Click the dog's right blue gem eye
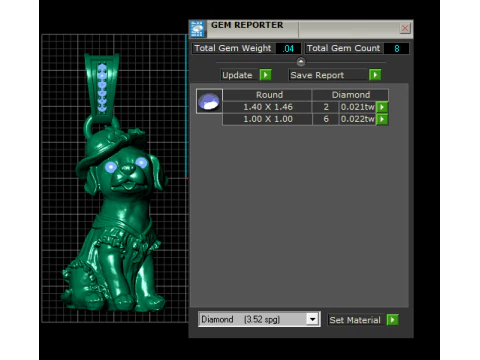 [141, 163]
